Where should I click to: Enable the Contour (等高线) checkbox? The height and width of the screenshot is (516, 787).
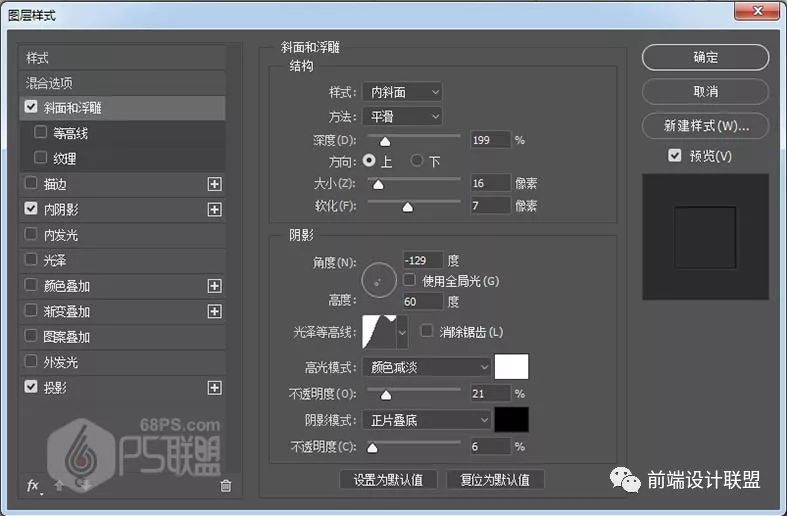[41, 132]
